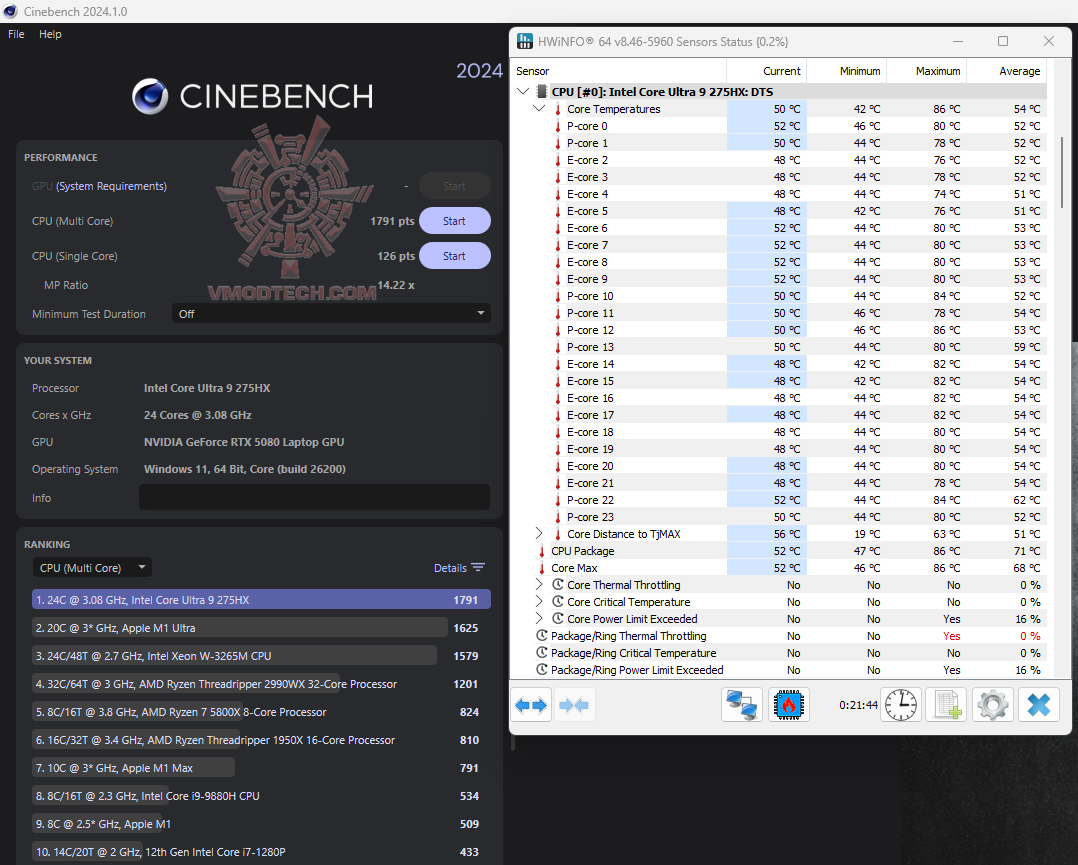Click the Minimum column header

pos(846,71)
